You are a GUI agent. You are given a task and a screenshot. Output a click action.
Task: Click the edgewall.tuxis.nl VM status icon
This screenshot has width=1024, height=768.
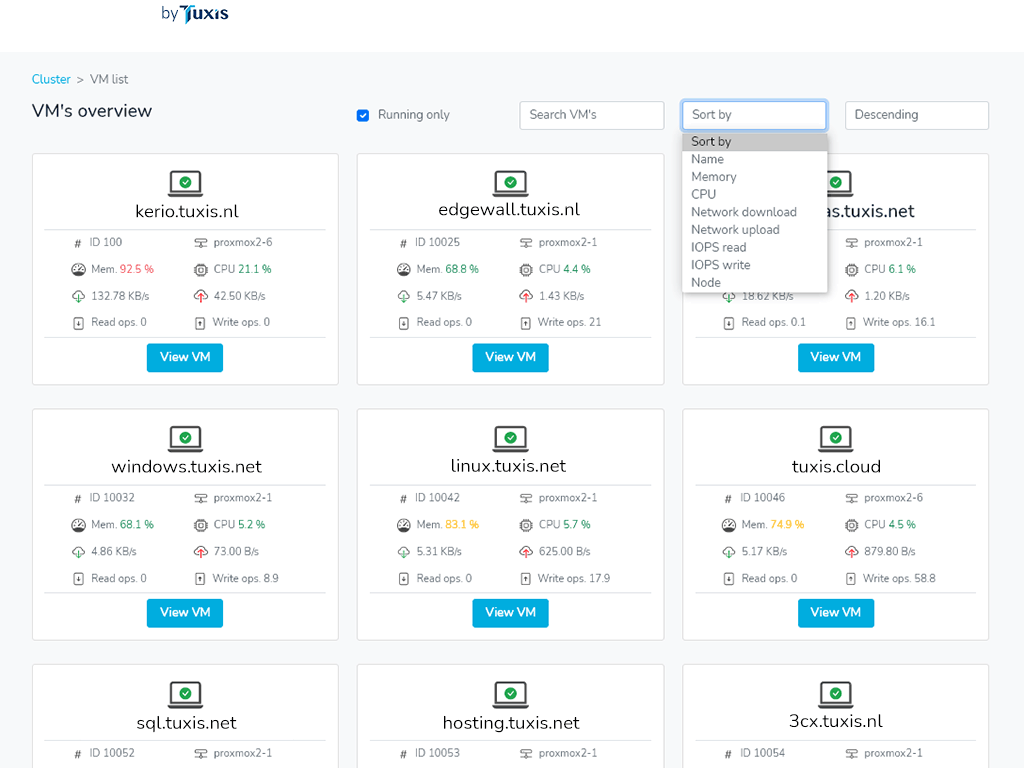(x=511, y=184)
